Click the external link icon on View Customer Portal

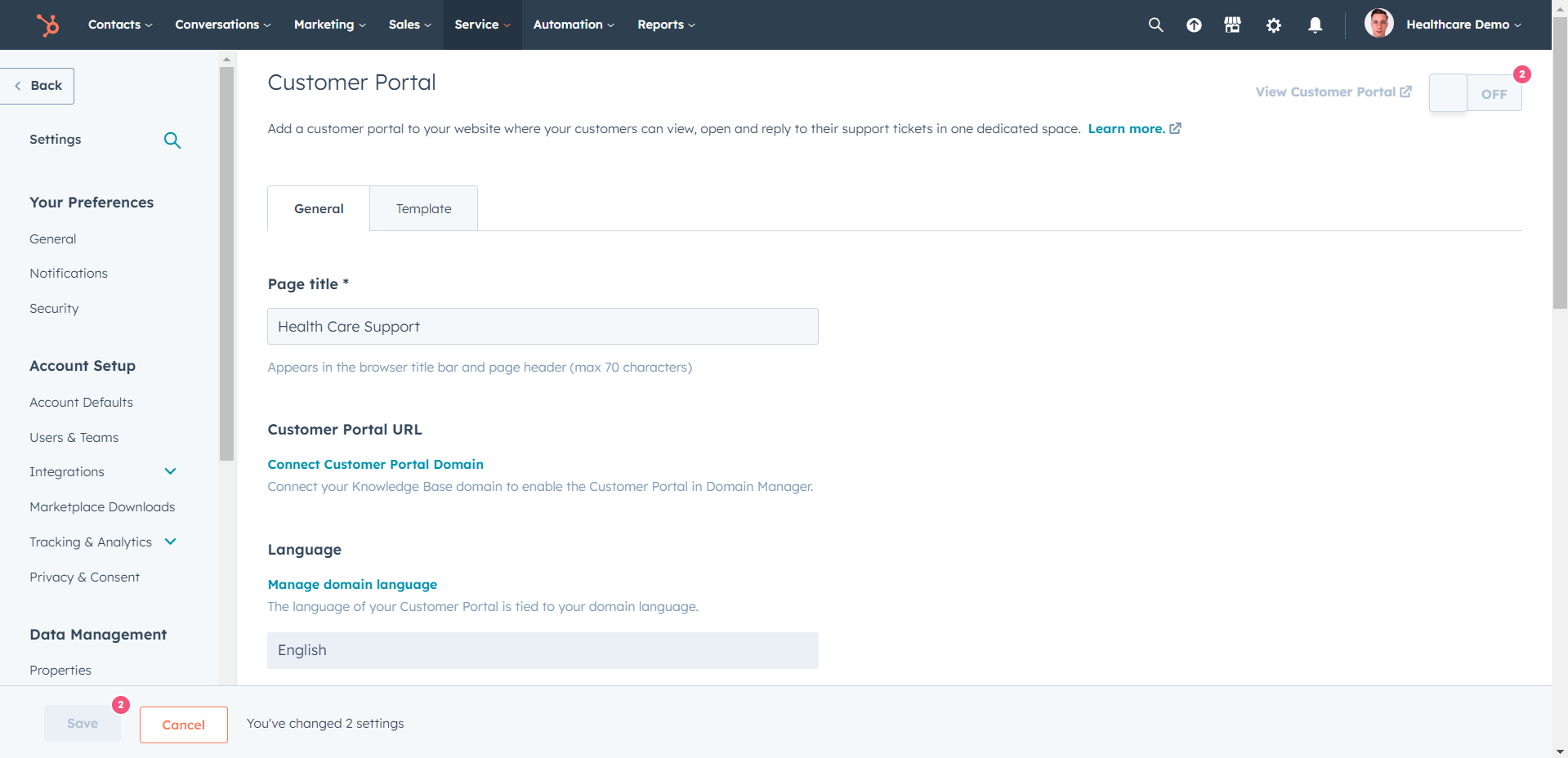[x=1405, y=91]
